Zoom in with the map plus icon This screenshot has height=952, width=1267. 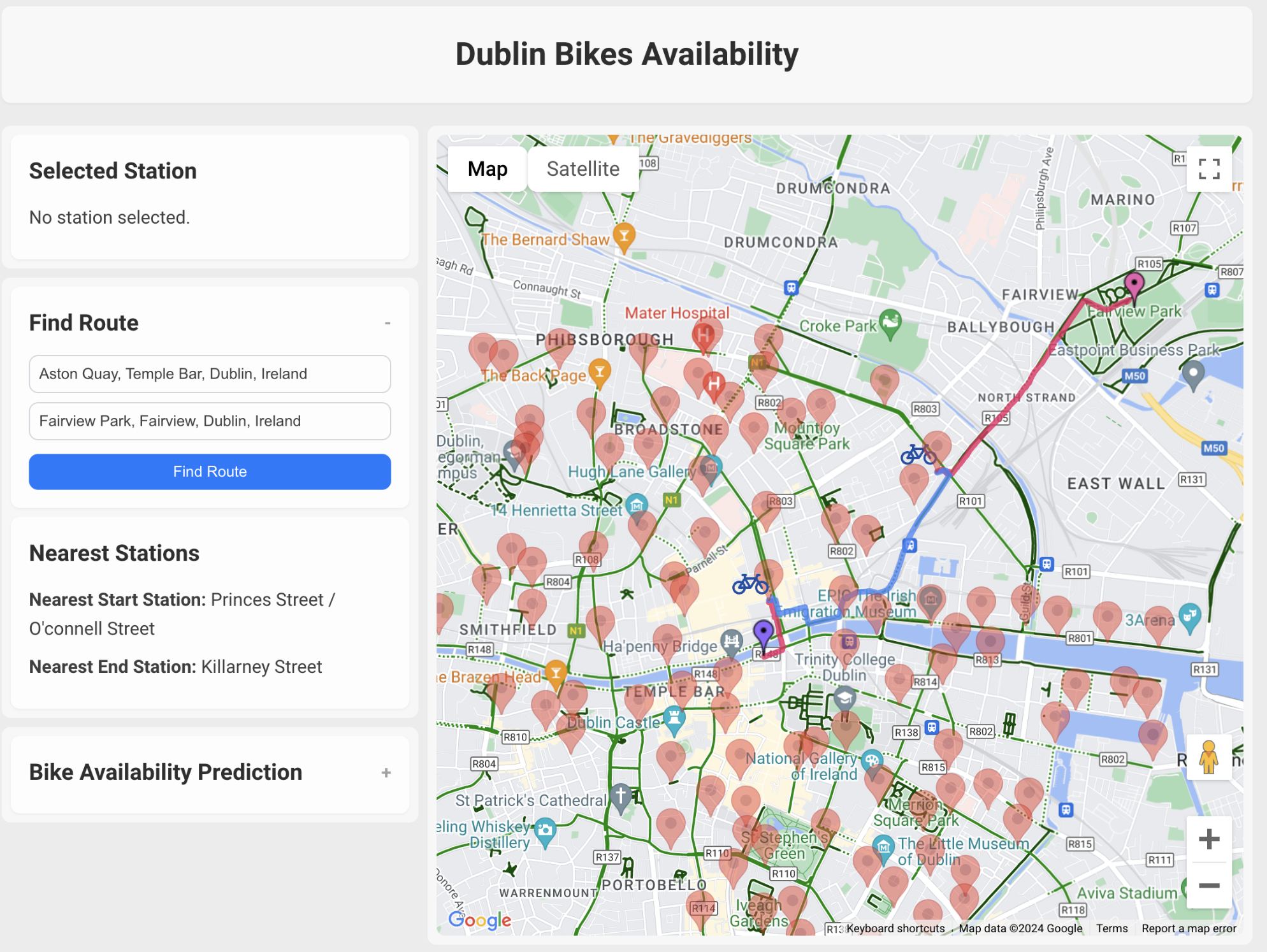(x=1209, y=838)
